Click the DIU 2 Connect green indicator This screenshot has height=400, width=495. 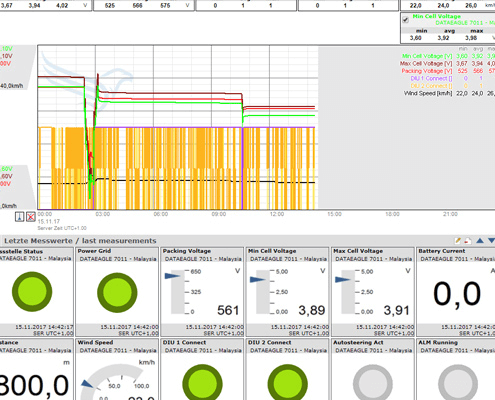(287, 383)
